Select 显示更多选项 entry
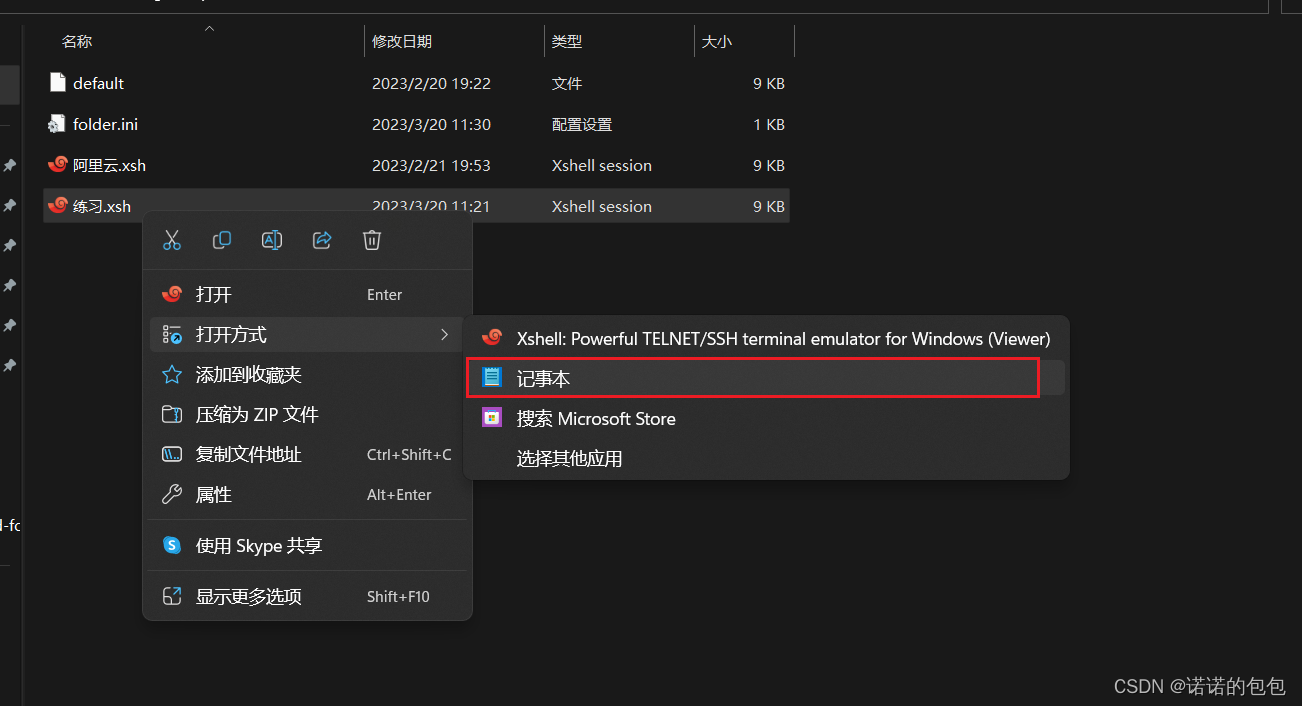Viewport: 1302px width, 706px height. (308, 596)
